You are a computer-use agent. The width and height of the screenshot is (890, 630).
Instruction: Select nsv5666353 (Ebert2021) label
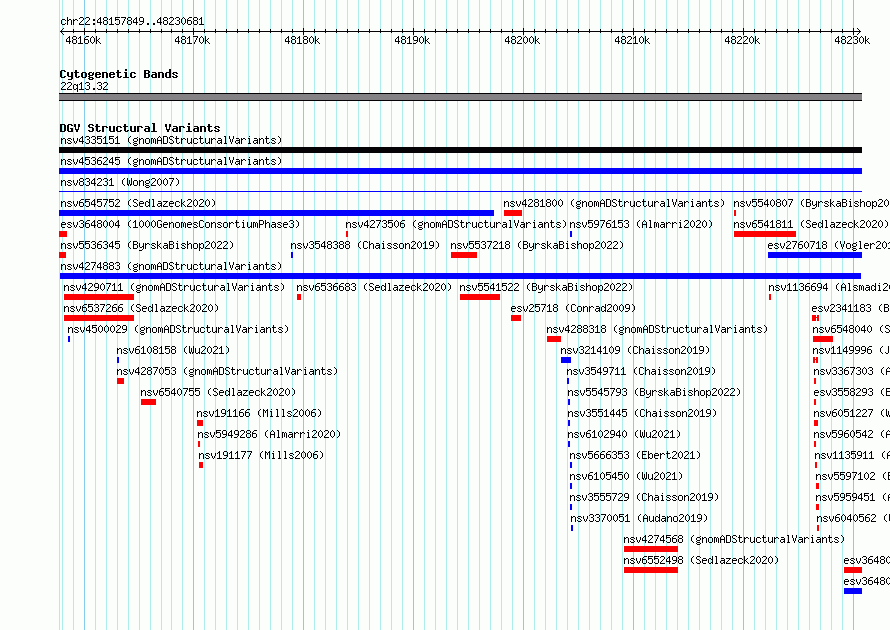pos(635,455)
